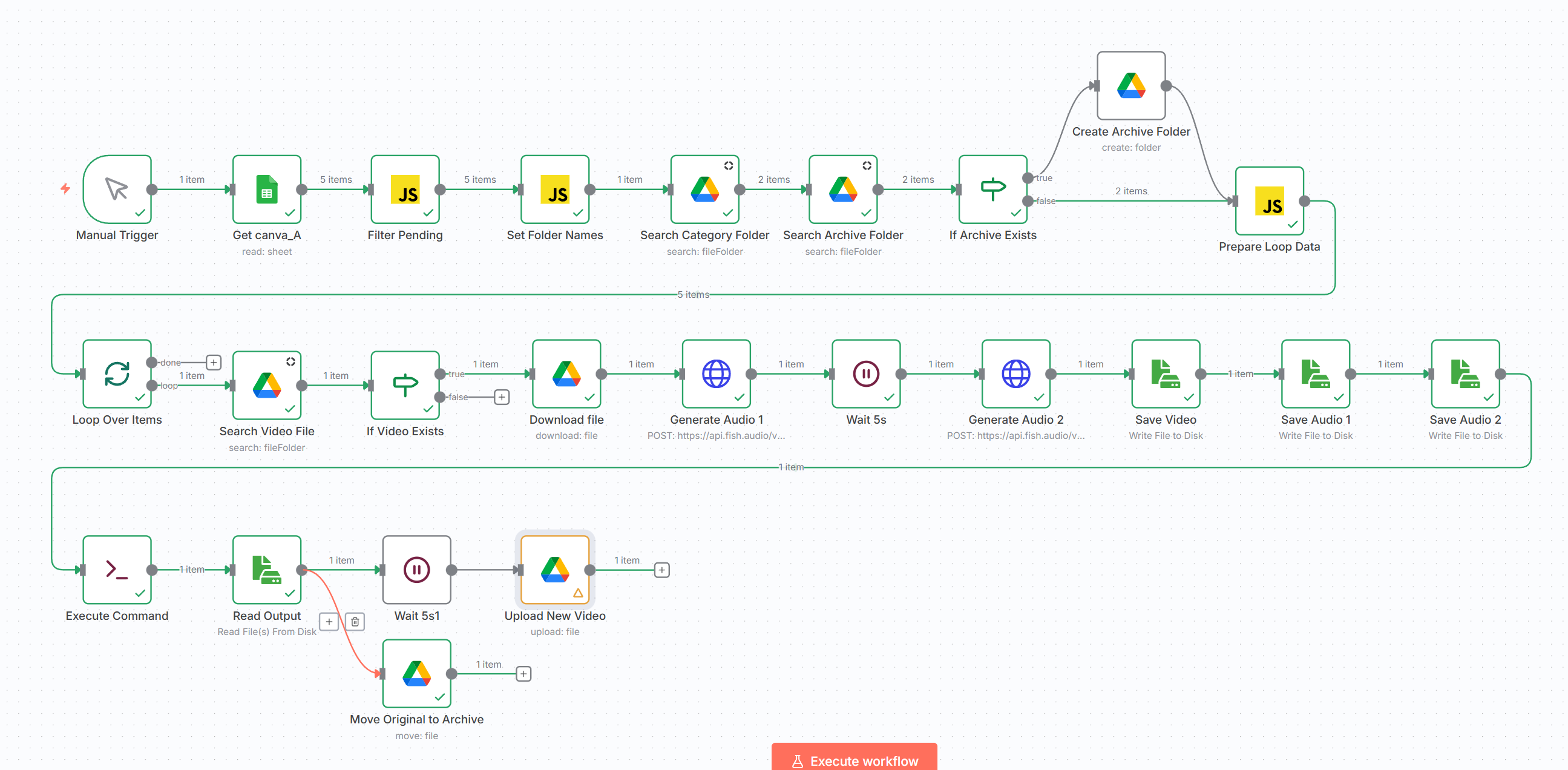Select the Manual Trigger node
Viewport: 1568px width, 770px height.
(x=117, y=189)
